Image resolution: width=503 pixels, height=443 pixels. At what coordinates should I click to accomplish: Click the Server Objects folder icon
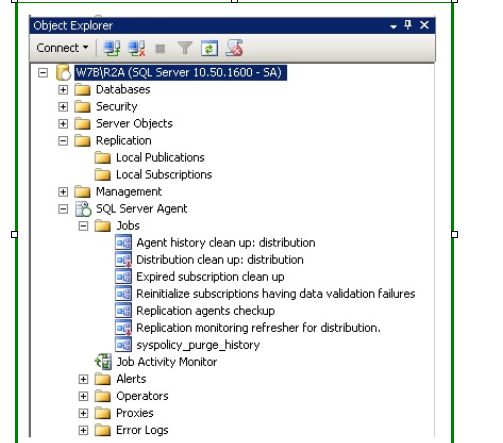tap(82, 124)
